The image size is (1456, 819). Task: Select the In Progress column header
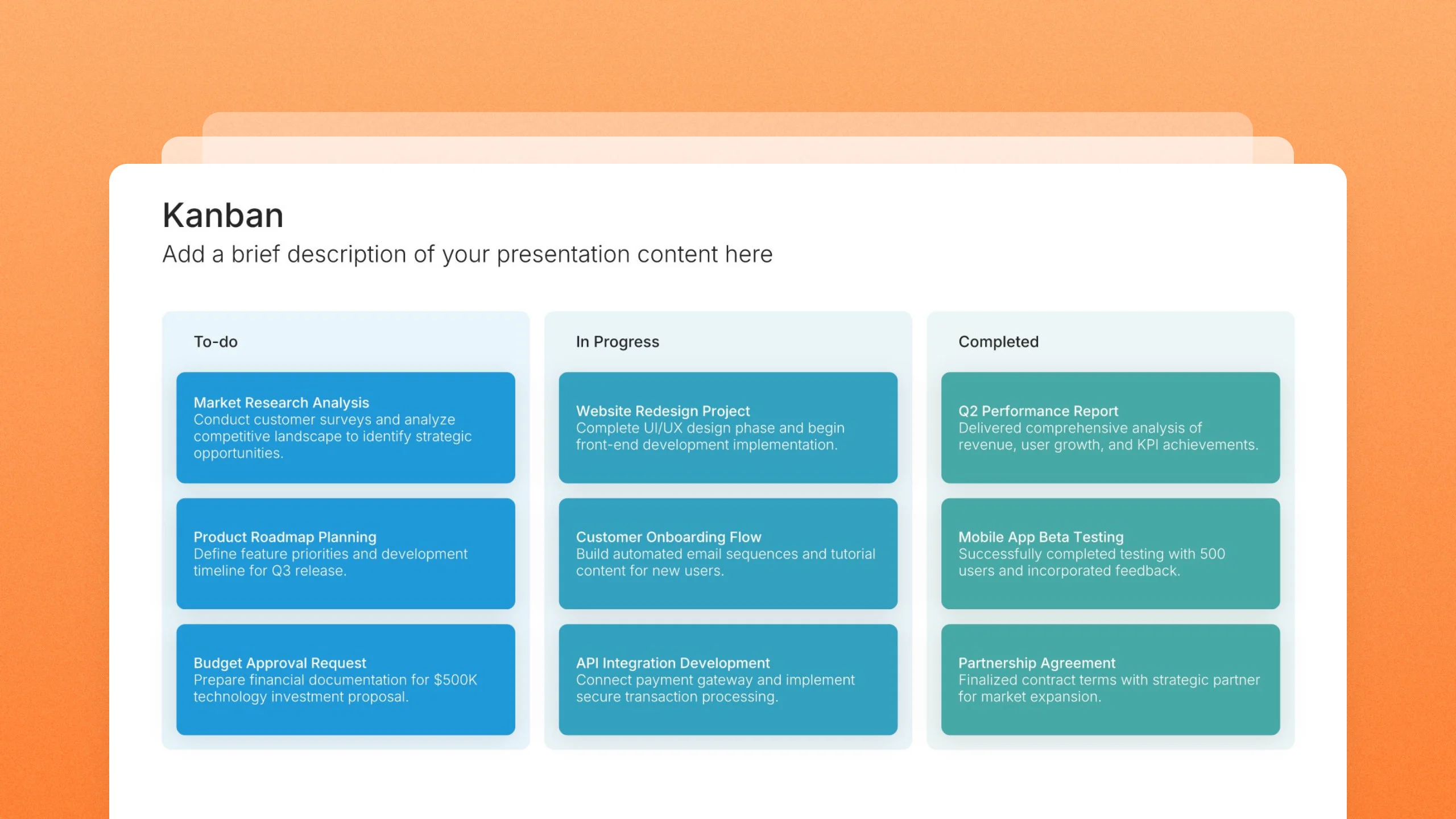(x=618, y=342)
